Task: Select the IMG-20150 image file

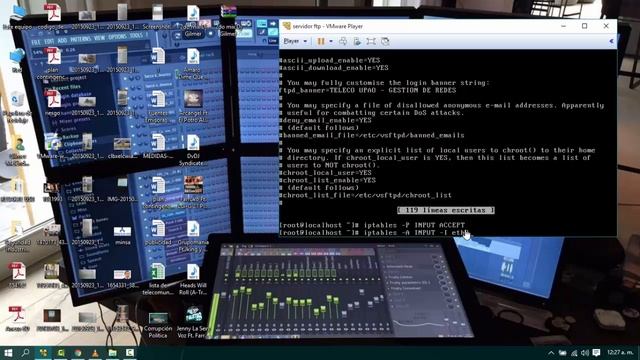Action: coord(122,189)
